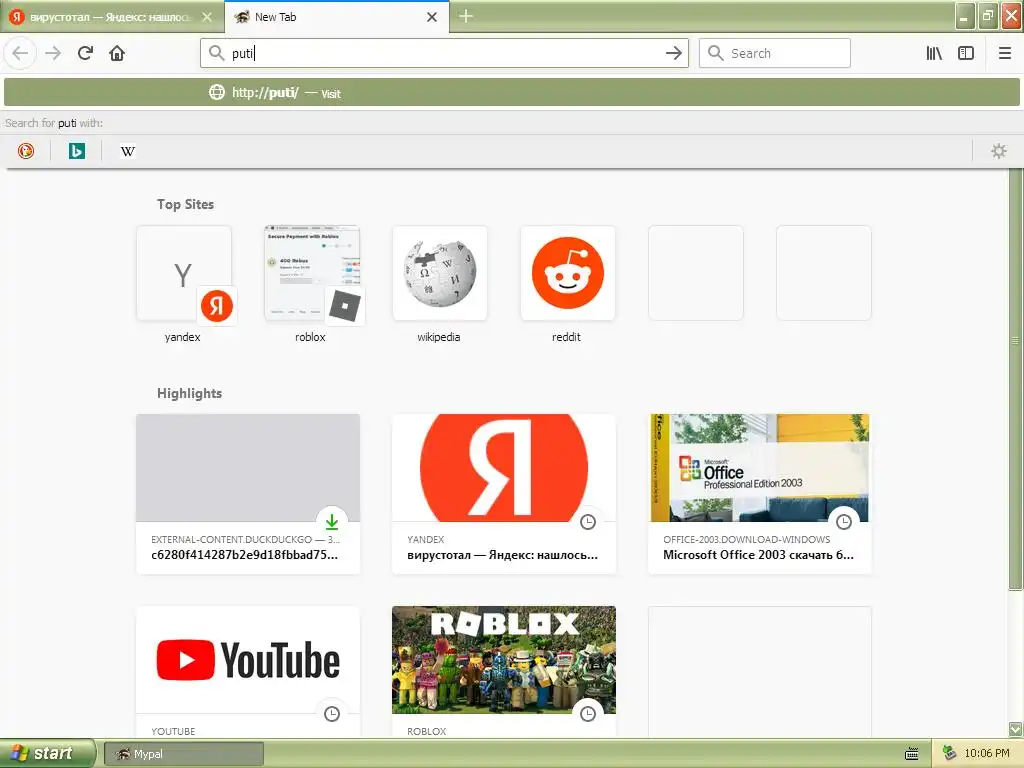Click the address bar containing puti
The height and width of the screenshot is (768, 1024).
click(x=444, y=53)
